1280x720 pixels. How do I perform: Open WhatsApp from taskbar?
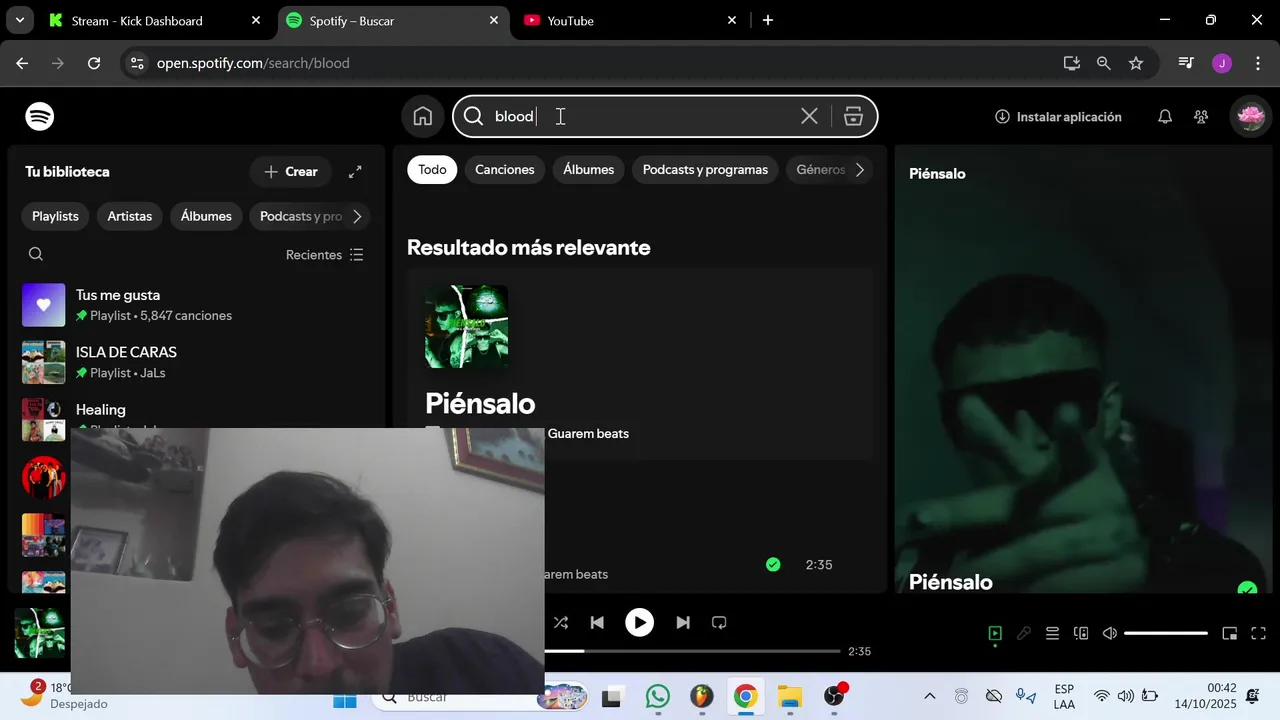click(x=658, y=697)
